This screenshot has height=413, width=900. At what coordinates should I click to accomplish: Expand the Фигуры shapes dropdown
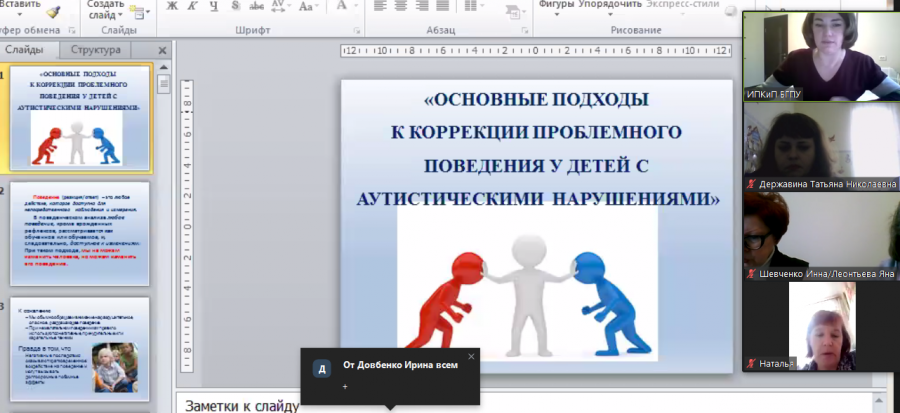pos(556,7)
